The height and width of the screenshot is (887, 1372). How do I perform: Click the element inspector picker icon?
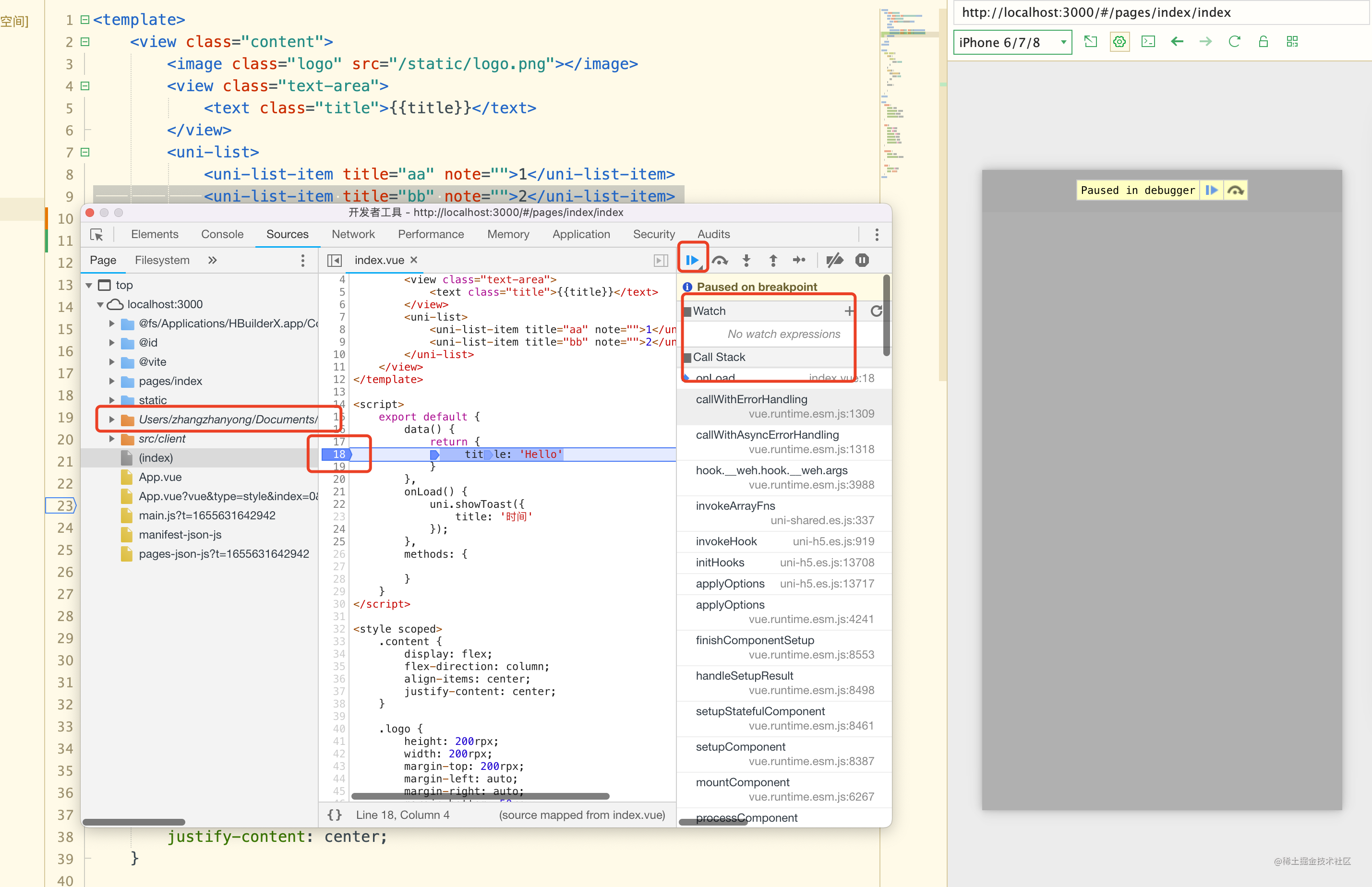[x=97, y=234]
